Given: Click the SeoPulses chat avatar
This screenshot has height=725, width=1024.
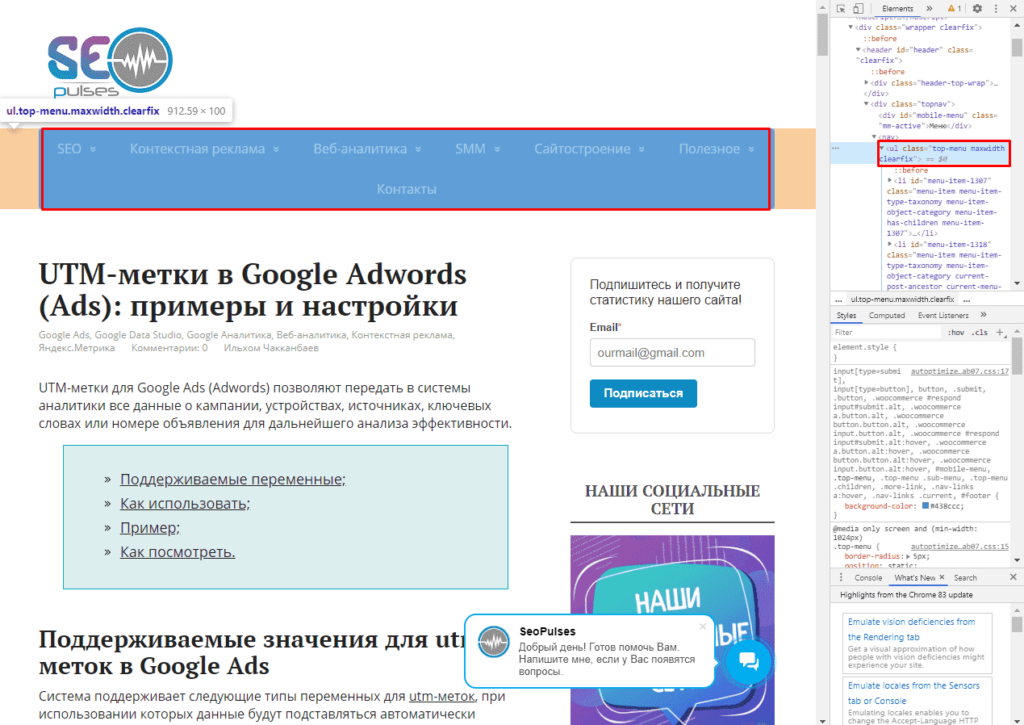Looking at the screenshot, I should pyautogui.click(x=493, y=642).
